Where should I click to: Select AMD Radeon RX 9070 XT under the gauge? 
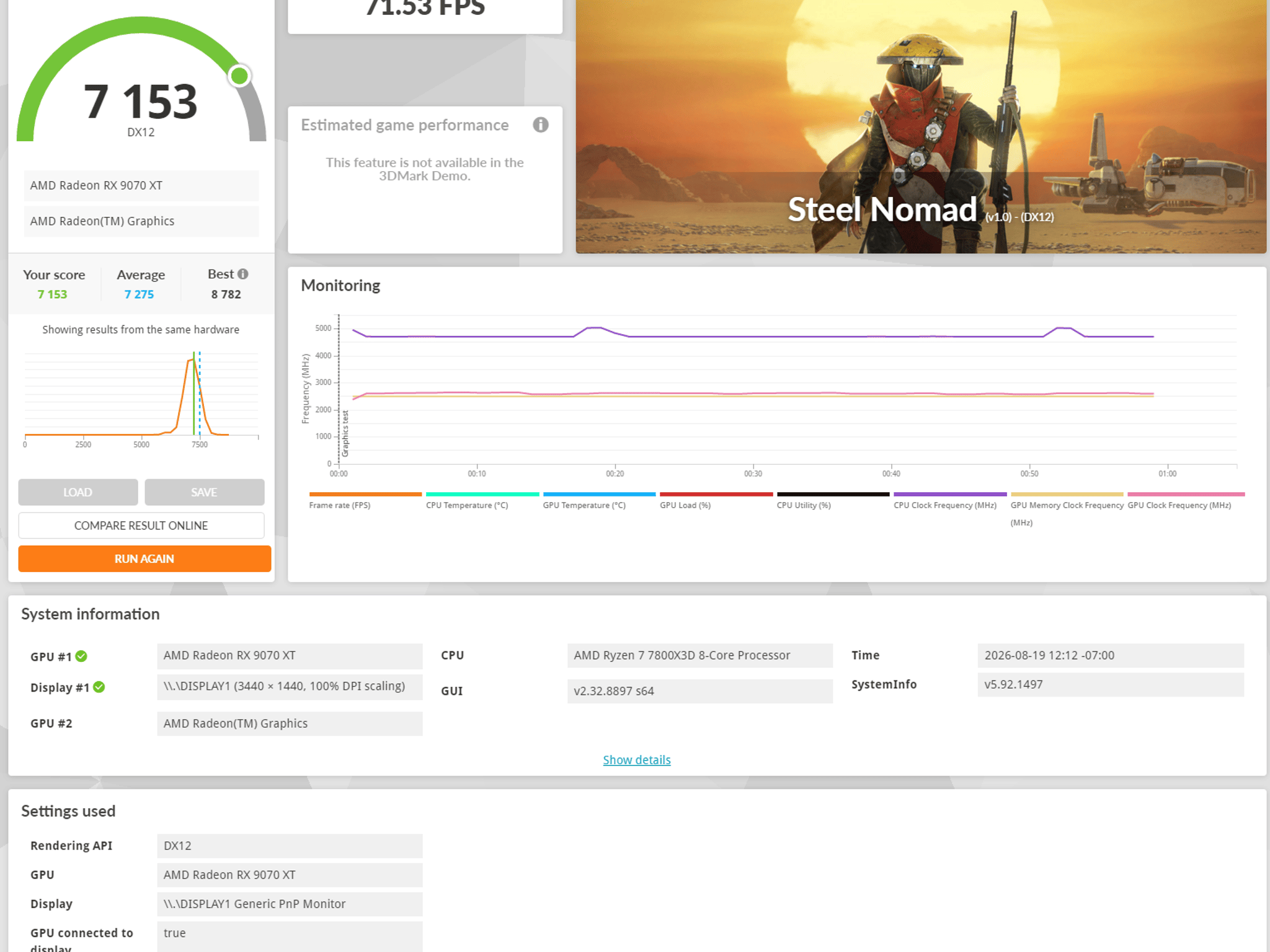pos(141,185)
